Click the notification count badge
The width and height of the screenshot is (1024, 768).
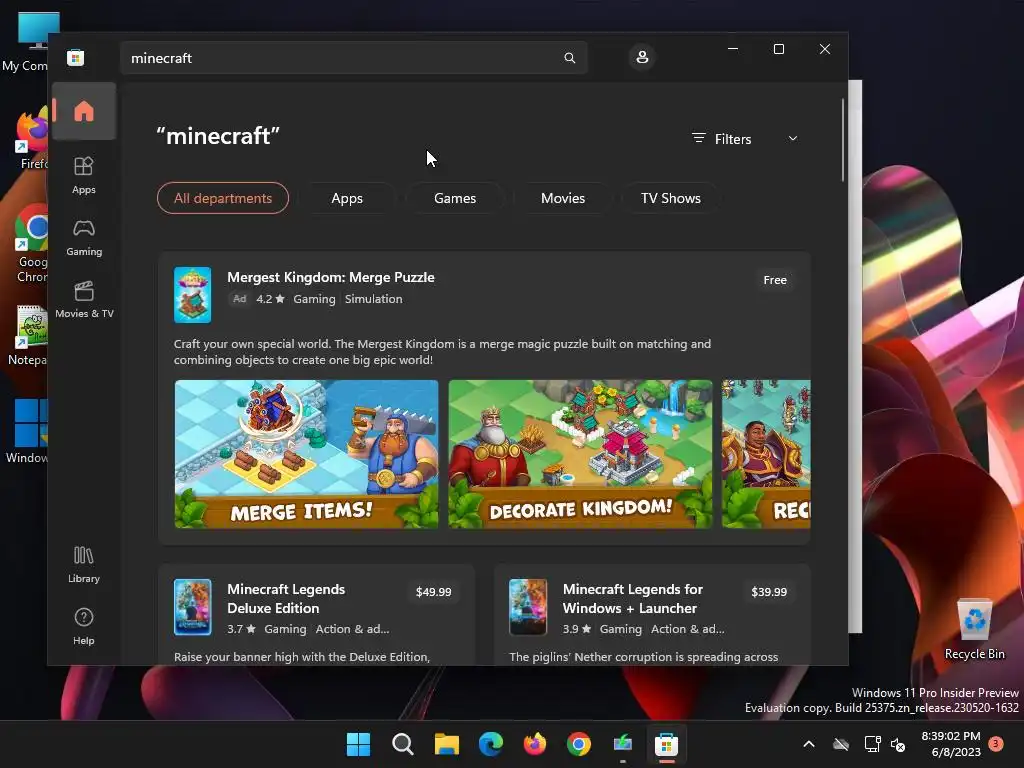click(x=996, y=743)
